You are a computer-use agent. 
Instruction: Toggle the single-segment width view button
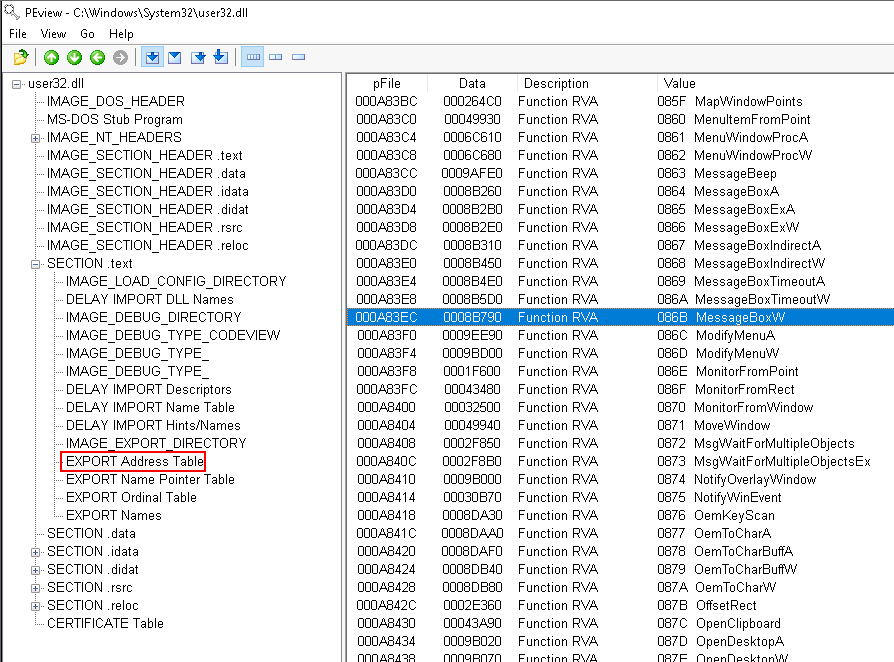(x=298, y=58)
